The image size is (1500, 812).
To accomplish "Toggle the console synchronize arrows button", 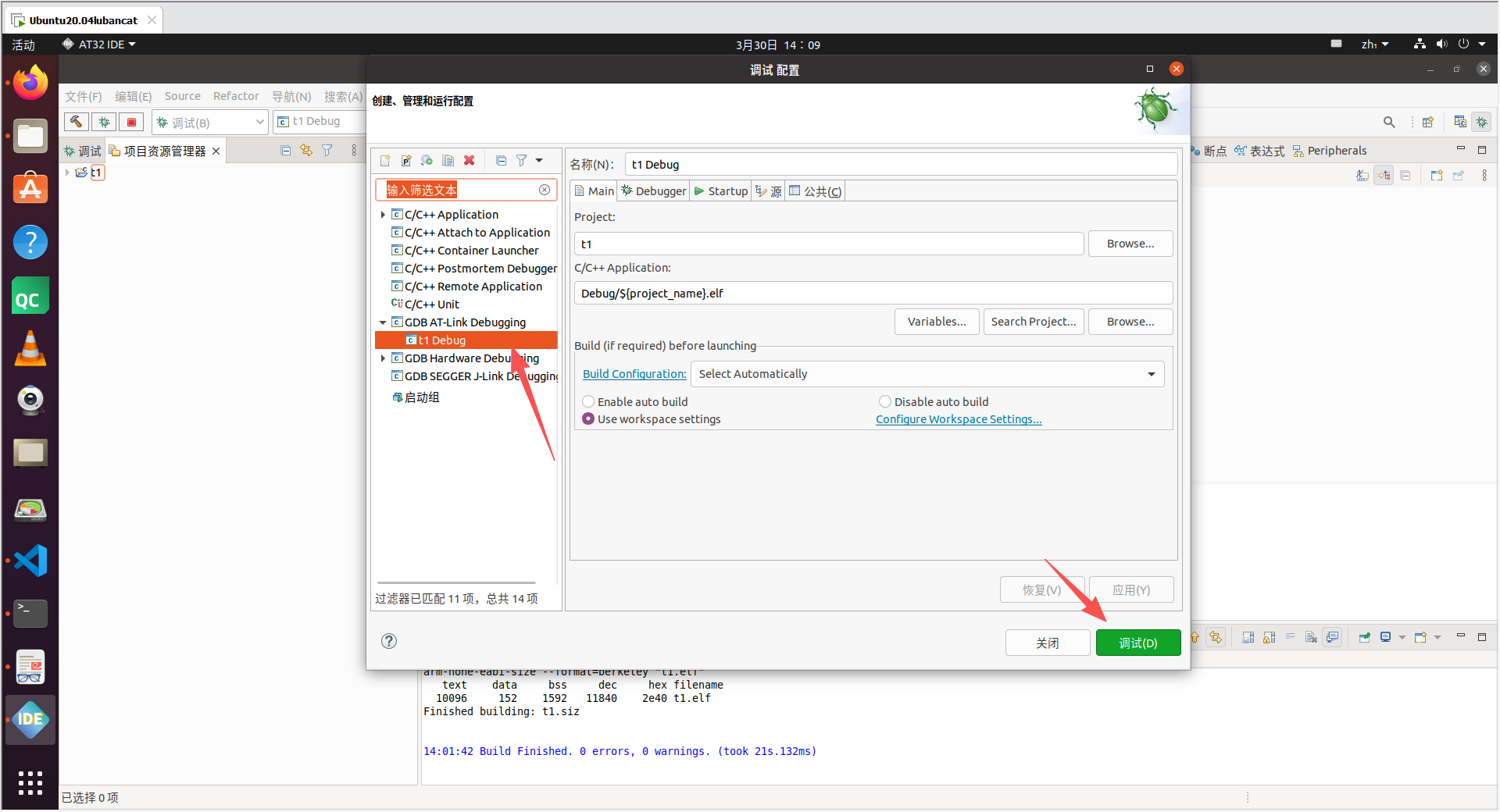I will 1216,638.
